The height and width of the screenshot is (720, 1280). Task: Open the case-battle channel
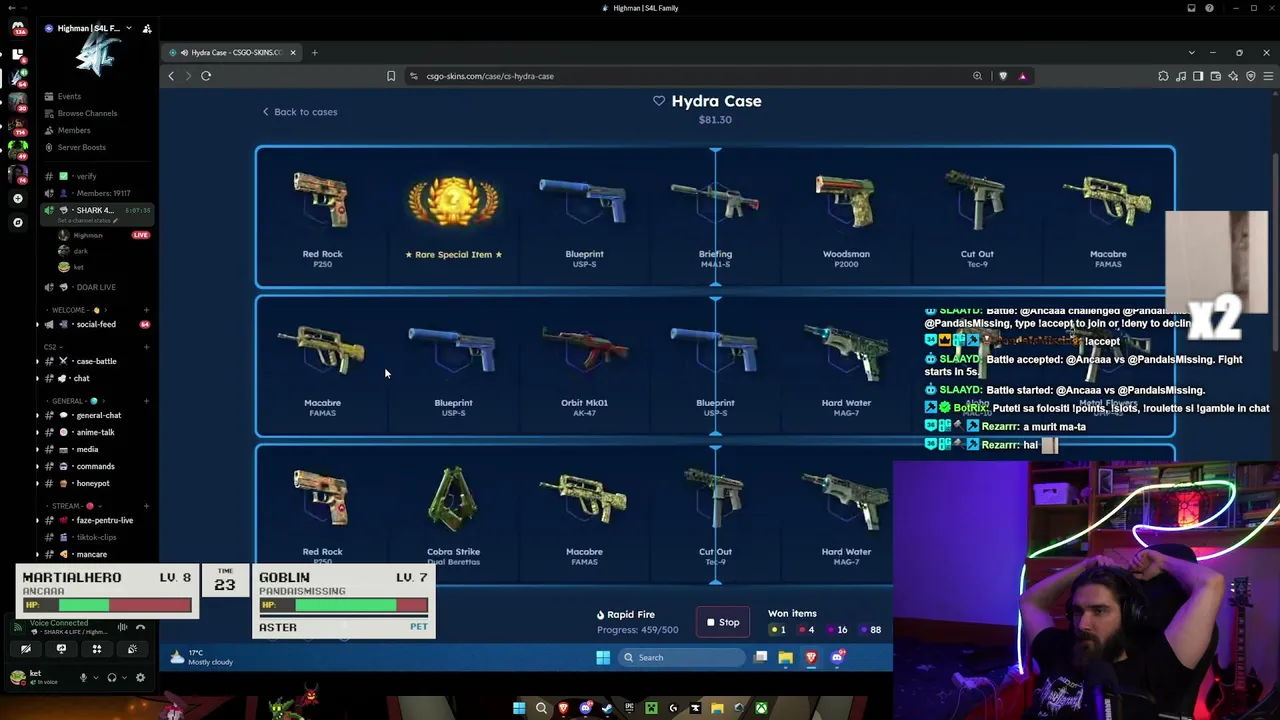[96, 361]
